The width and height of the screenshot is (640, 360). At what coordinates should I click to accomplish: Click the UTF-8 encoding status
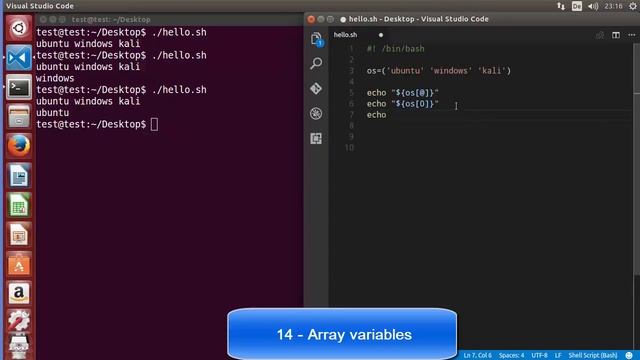539,355
